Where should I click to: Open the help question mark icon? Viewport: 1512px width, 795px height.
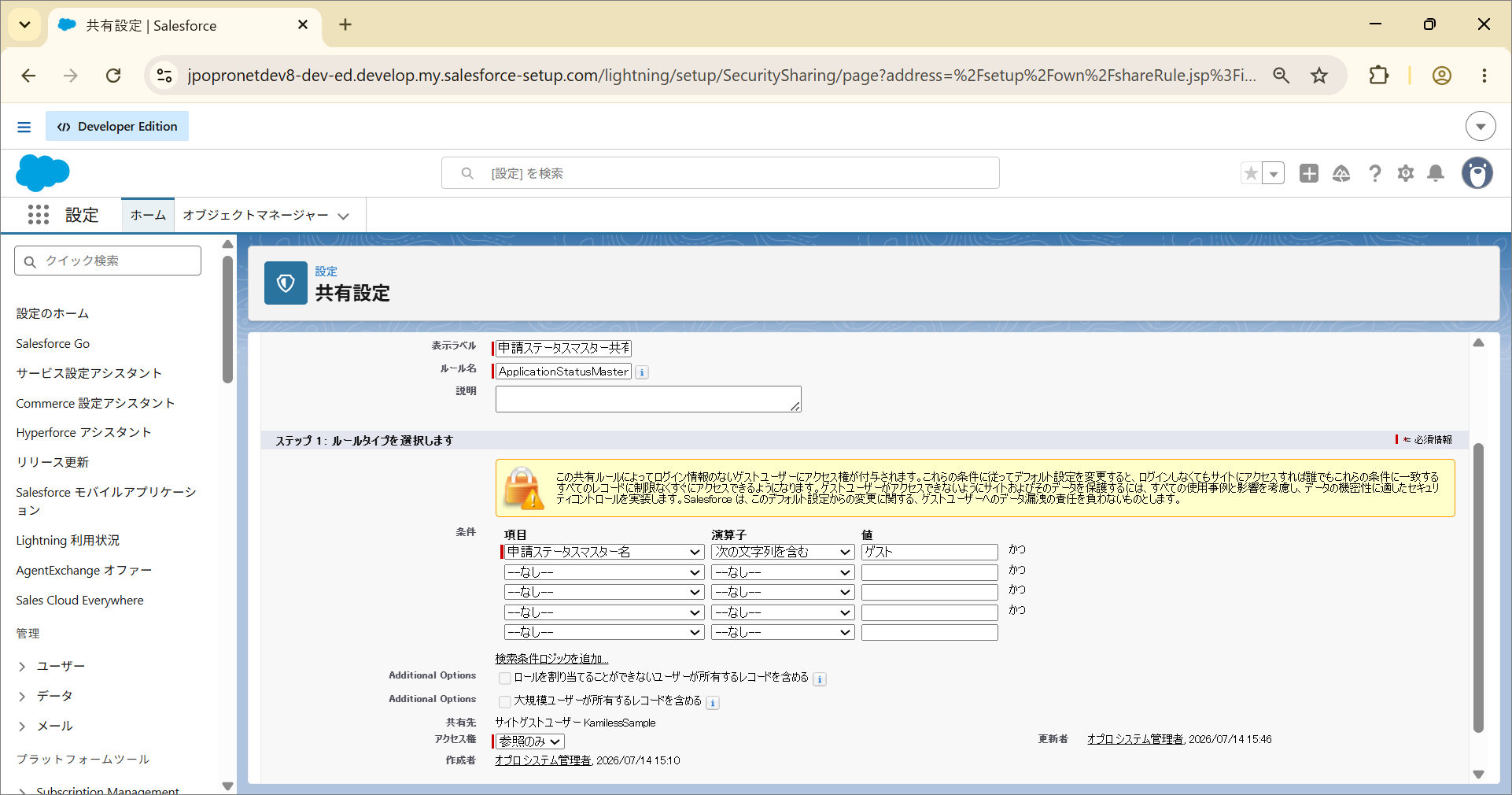coord(1374,173)
